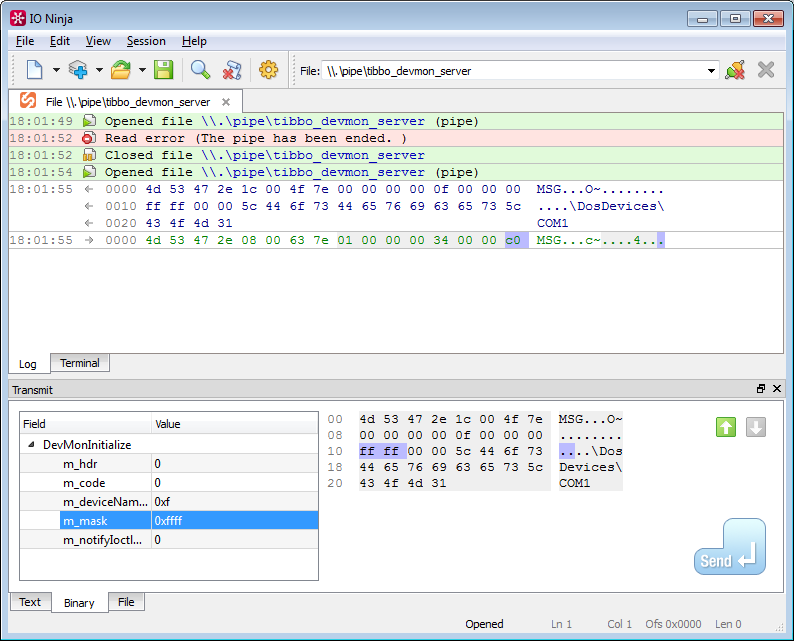
Task: Click the outgoing arrow on the green hex row
Action: 89,241
